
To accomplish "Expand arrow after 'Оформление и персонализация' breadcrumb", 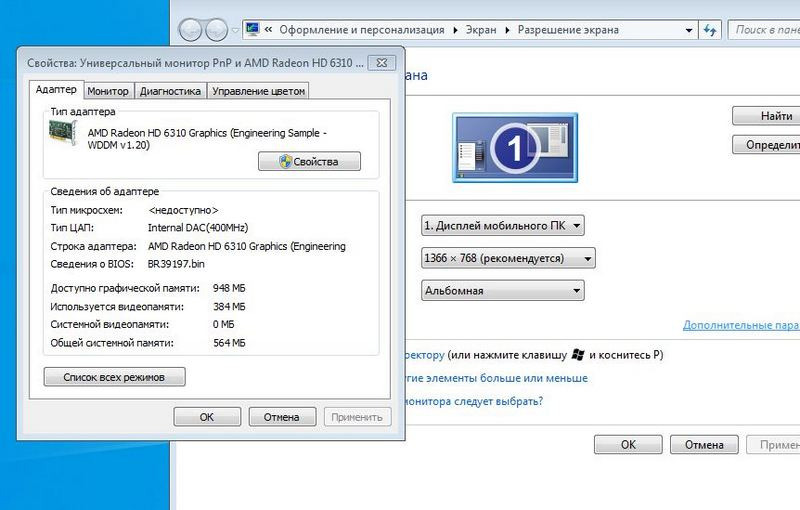I will coord(455,30).
